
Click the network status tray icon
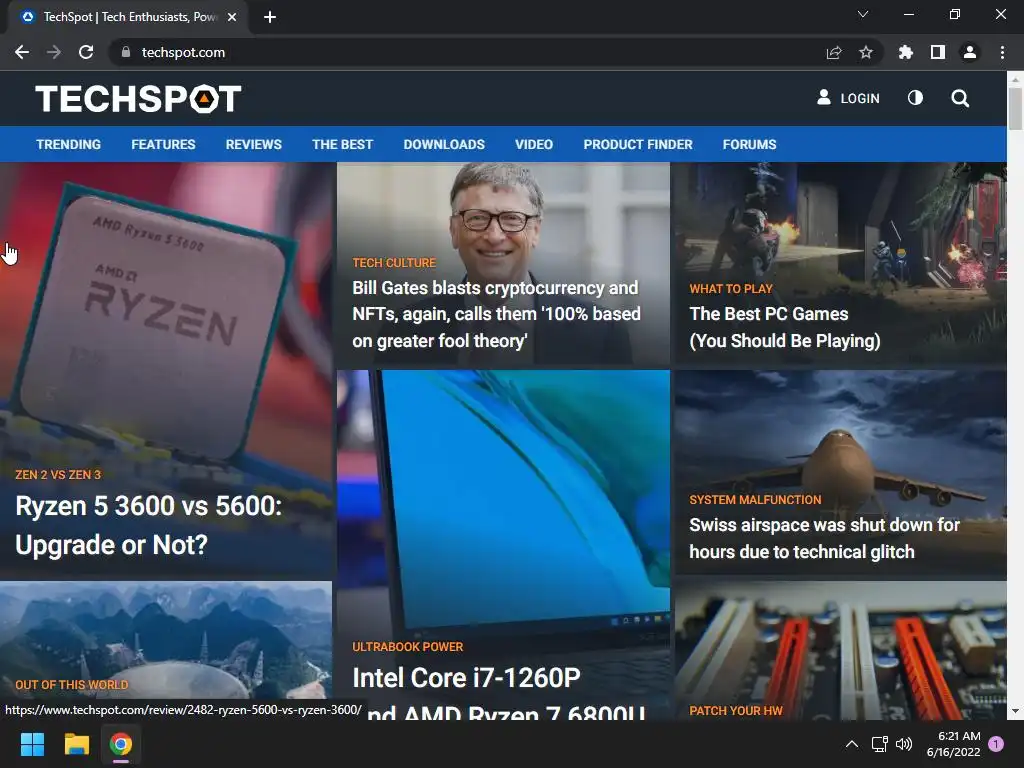tap(879, 744)
